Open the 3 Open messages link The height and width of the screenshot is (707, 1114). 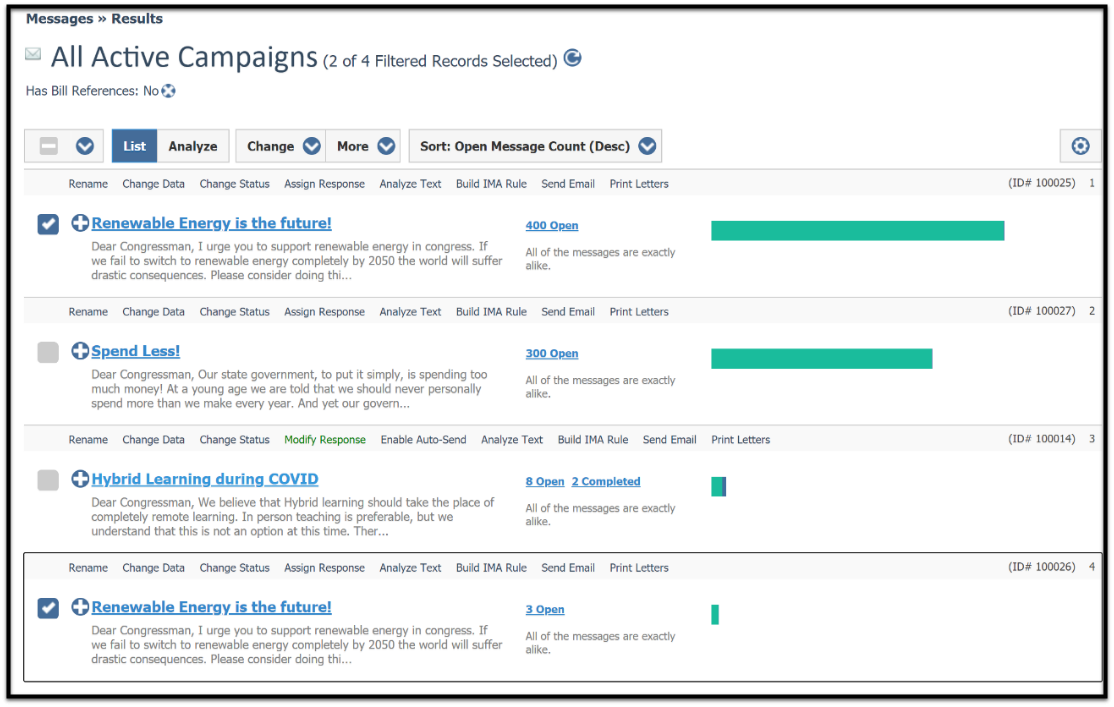click(545, 609)
